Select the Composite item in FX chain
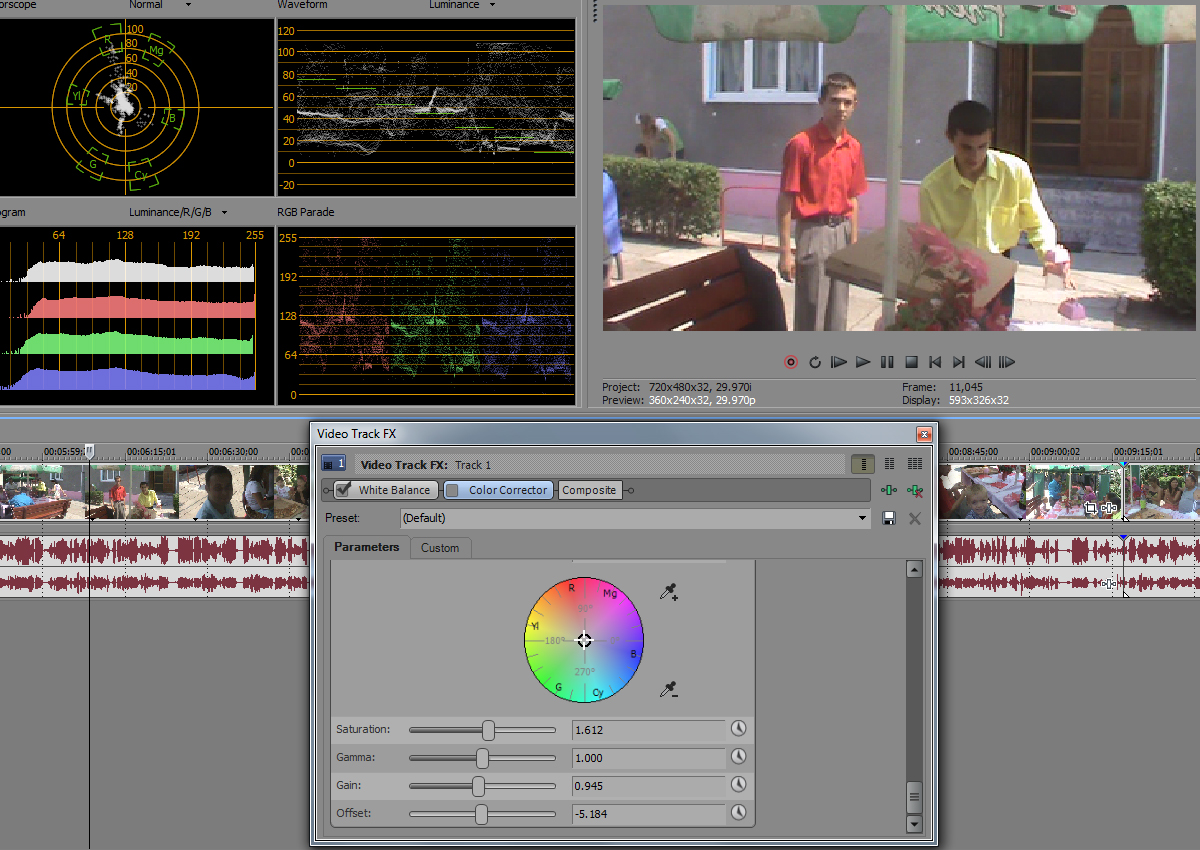The height and width of the screenshot is (850, 1200). pos(589,490)
